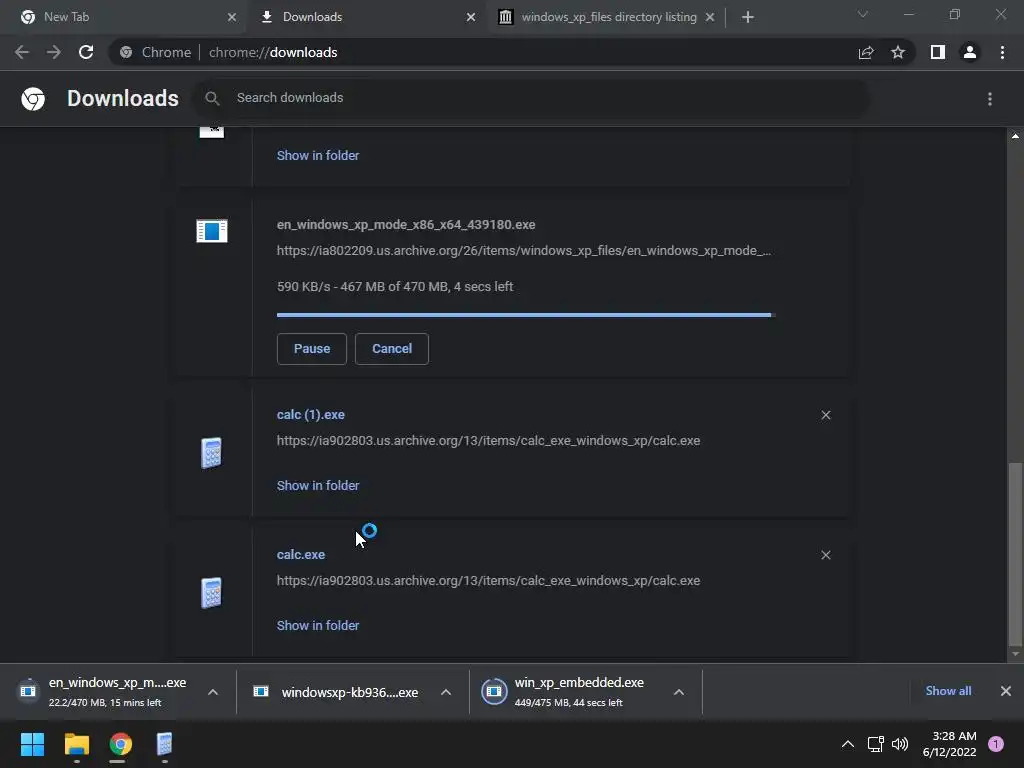Screen dimensions: 1024x768
Task: Click the en_windows_xp_mode file icon in list
Action: click(x=212, y=231)
